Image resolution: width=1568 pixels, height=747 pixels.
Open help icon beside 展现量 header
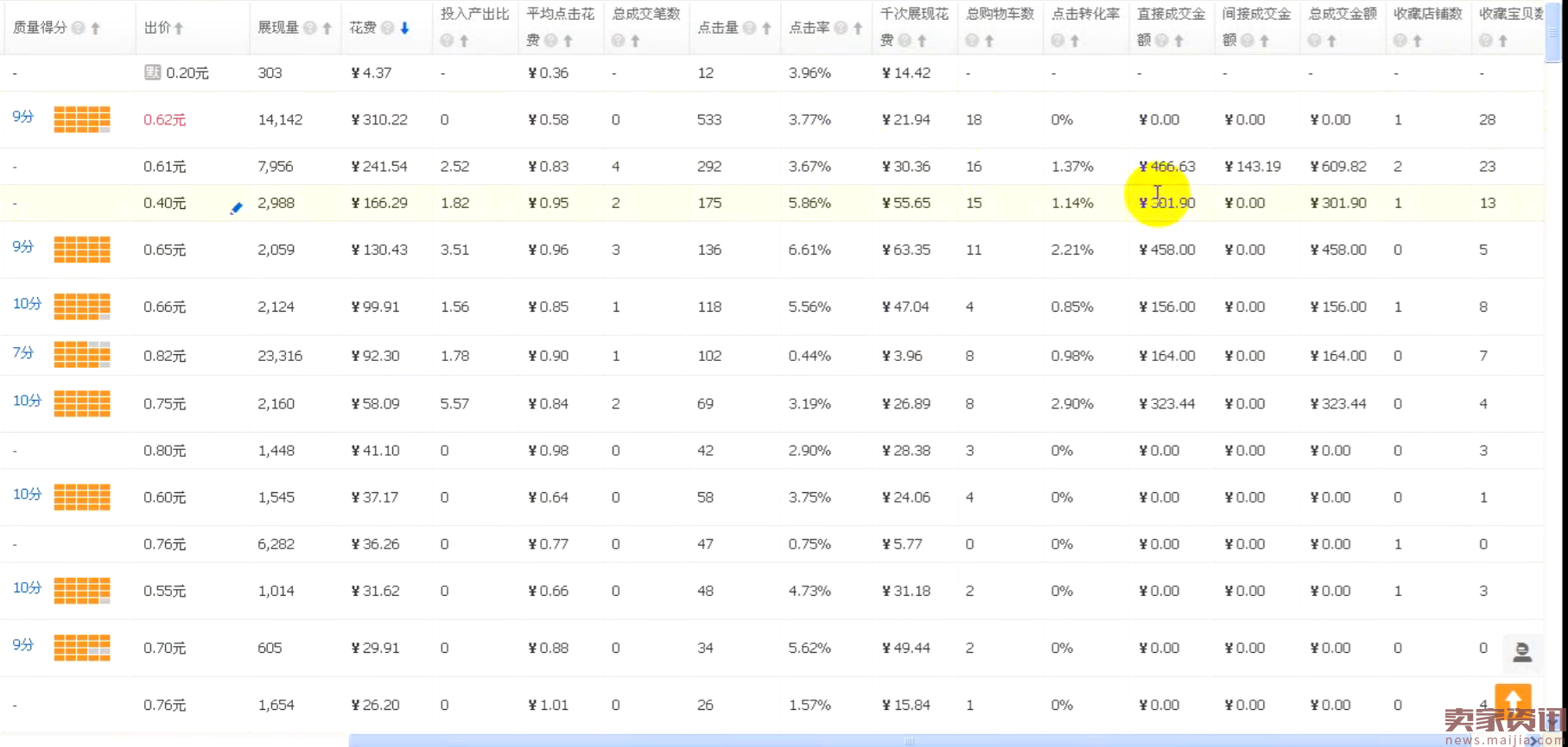point(310,28)
